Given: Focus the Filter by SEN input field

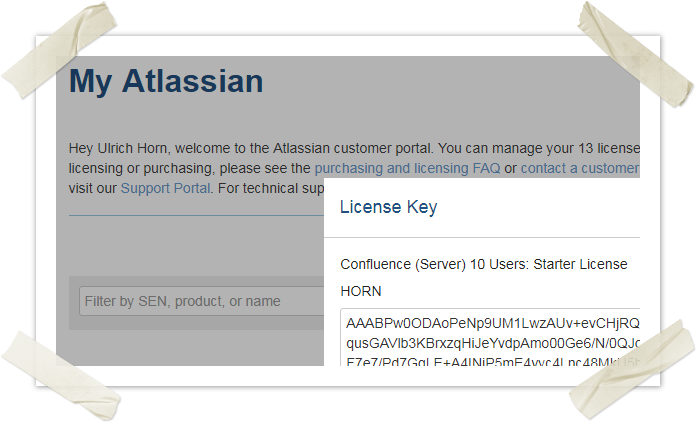Looking at the screenshot, I should click(x=200, y=301).
